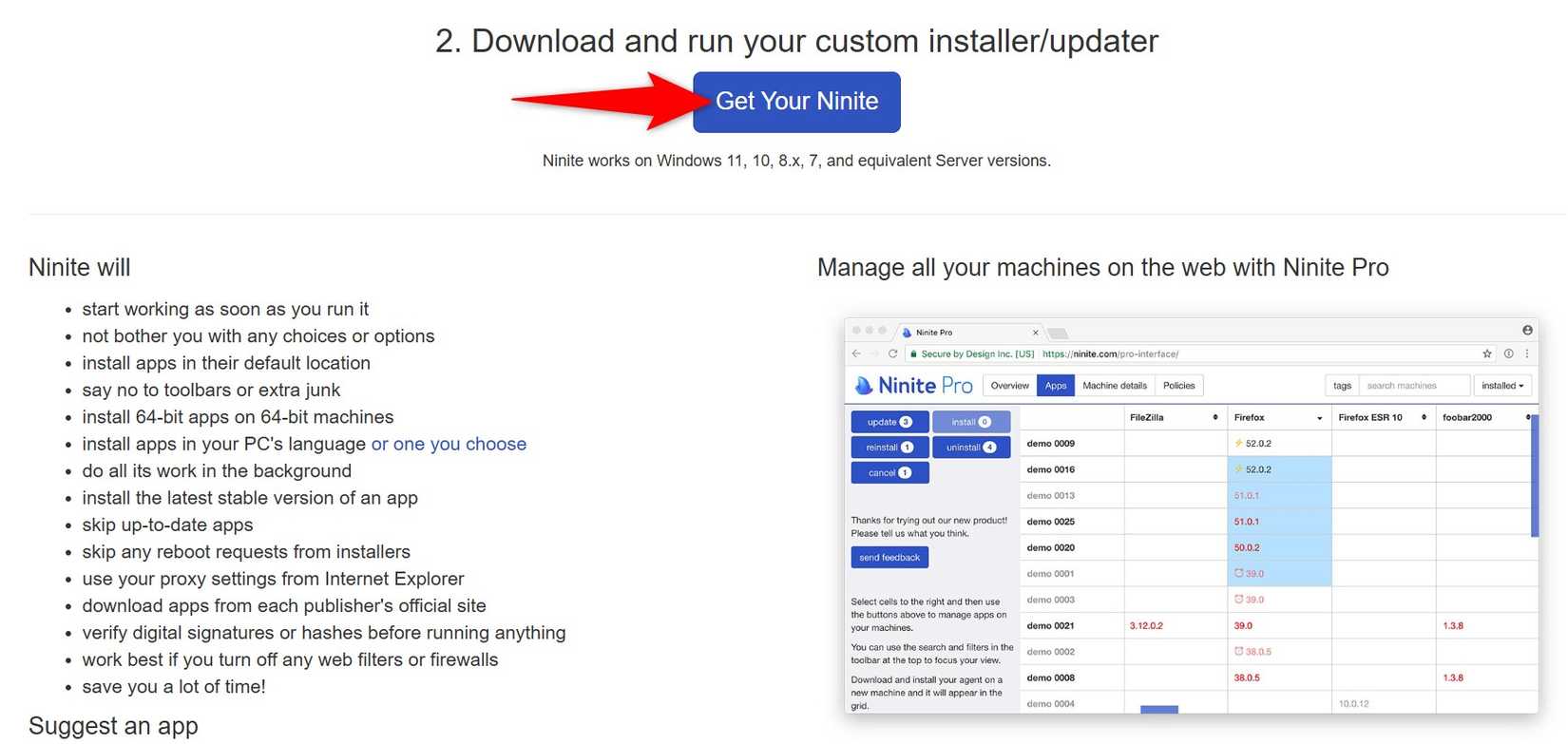This screenshot has height=744, width=1568.
Task: Switch to the Overview tab in Ninite Pro
Action: (1009, 386)
